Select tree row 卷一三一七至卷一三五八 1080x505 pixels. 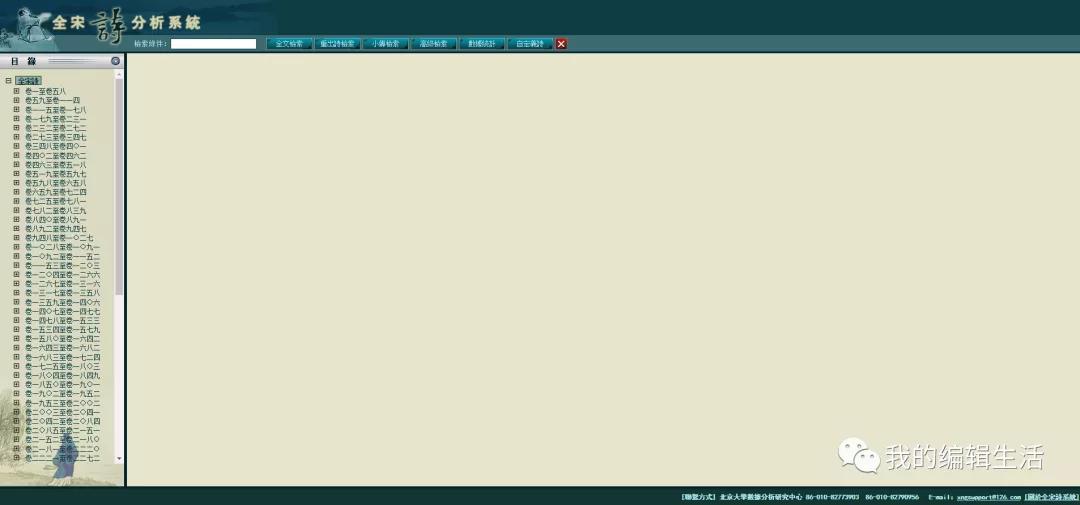63,293
